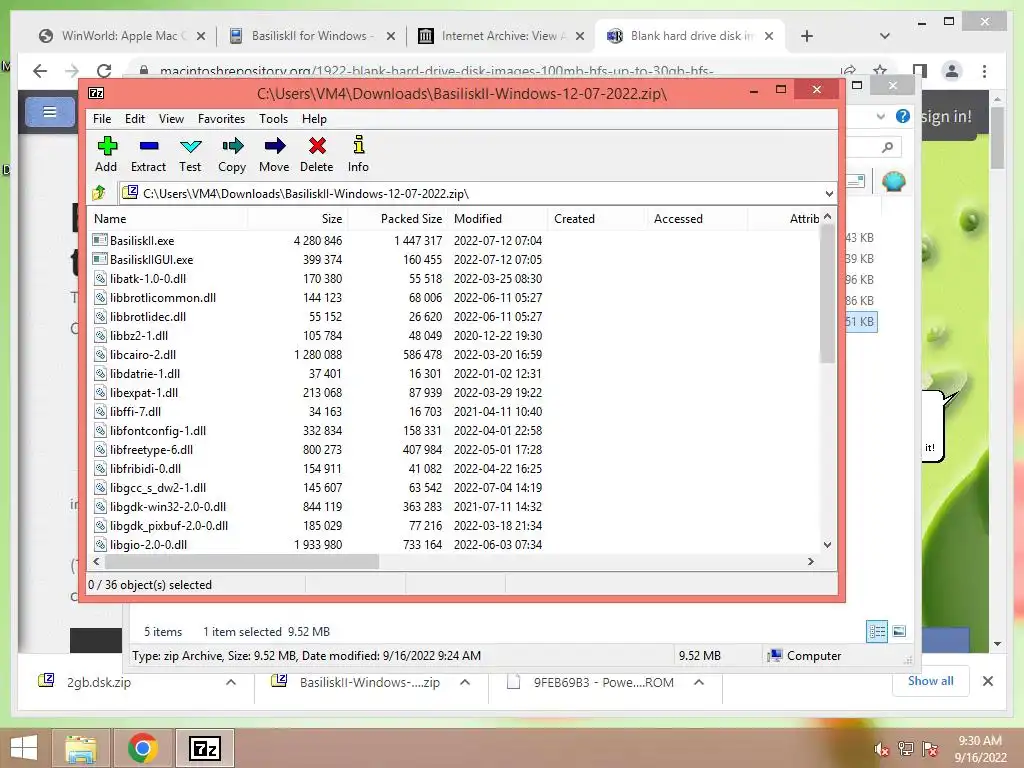Open the Info tool in 7-Zip

click(358, 155)
